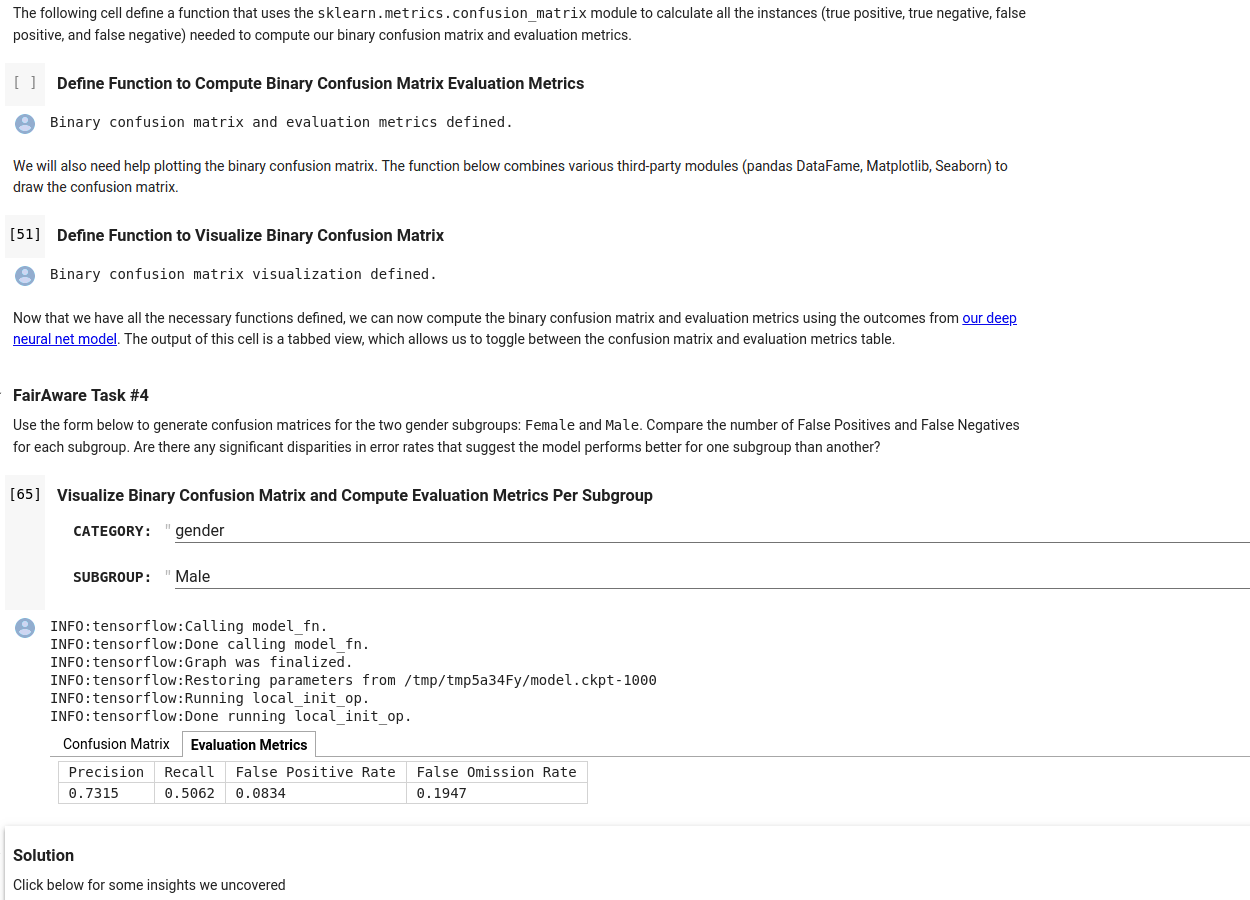Open the Solution section heading
The height and width of the screenshot is (900, 1250).
(44, 856)
